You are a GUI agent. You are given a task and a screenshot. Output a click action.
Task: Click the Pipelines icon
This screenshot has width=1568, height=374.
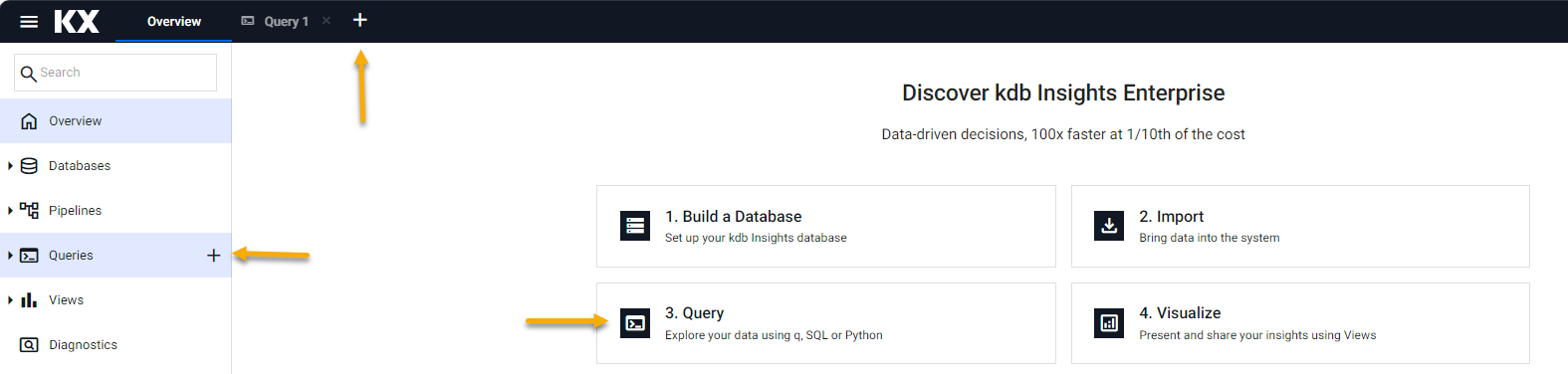[29, 211]
